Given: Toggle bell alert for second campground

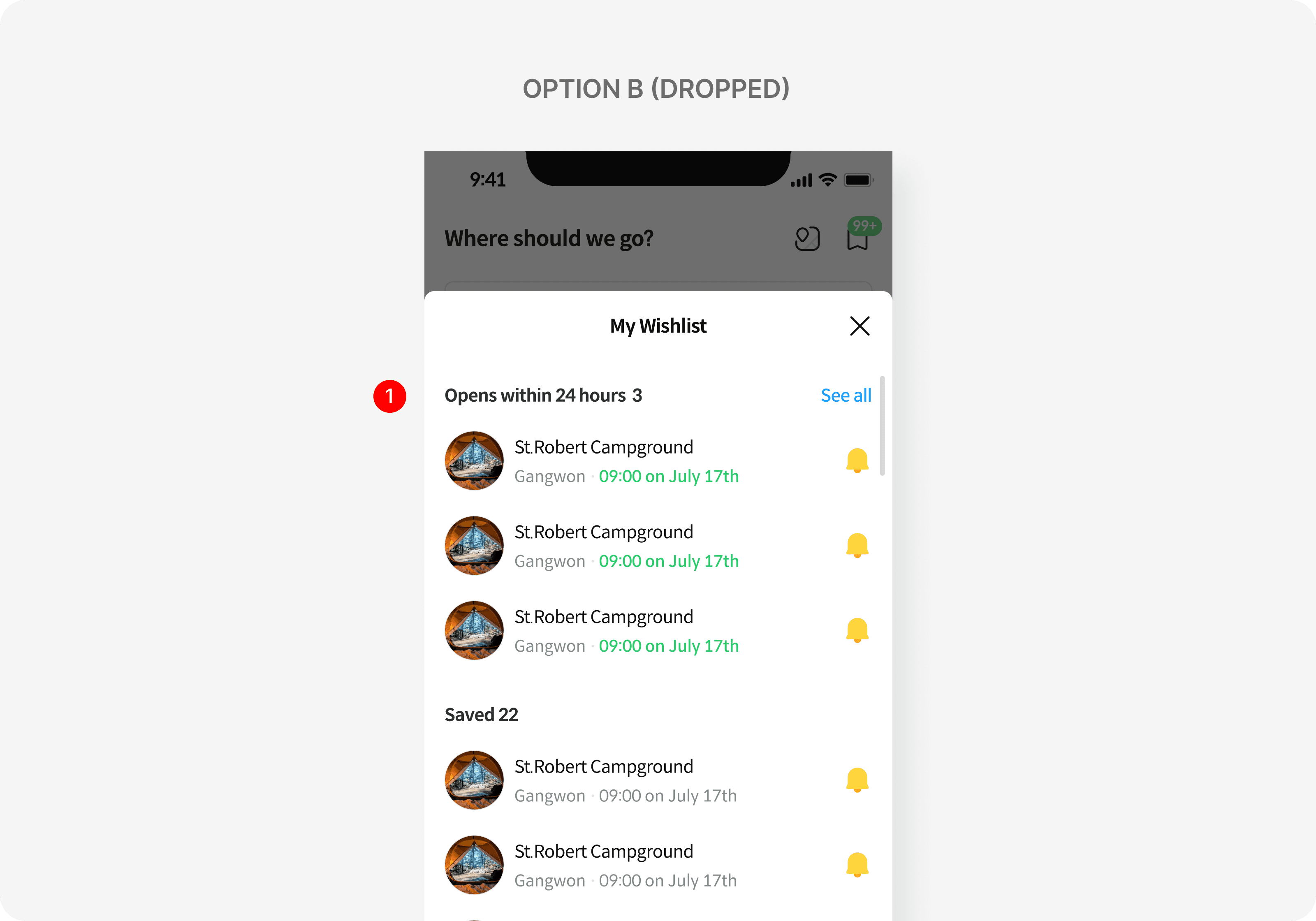Looking at the screenshot, I should 857,546.
